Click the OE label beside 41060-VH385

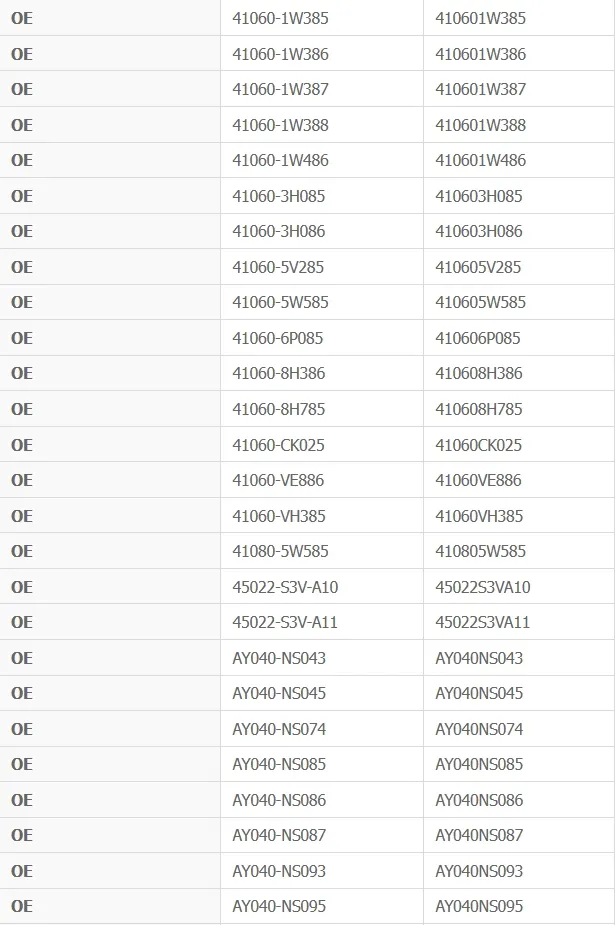[22, 516]
